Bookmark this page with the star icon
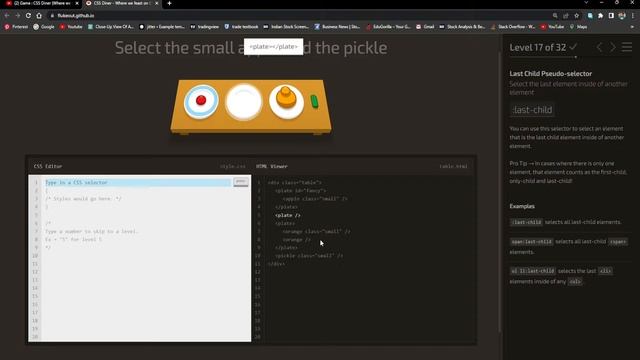Viewport: 640px width, 360px height. [x=577, y=16]
